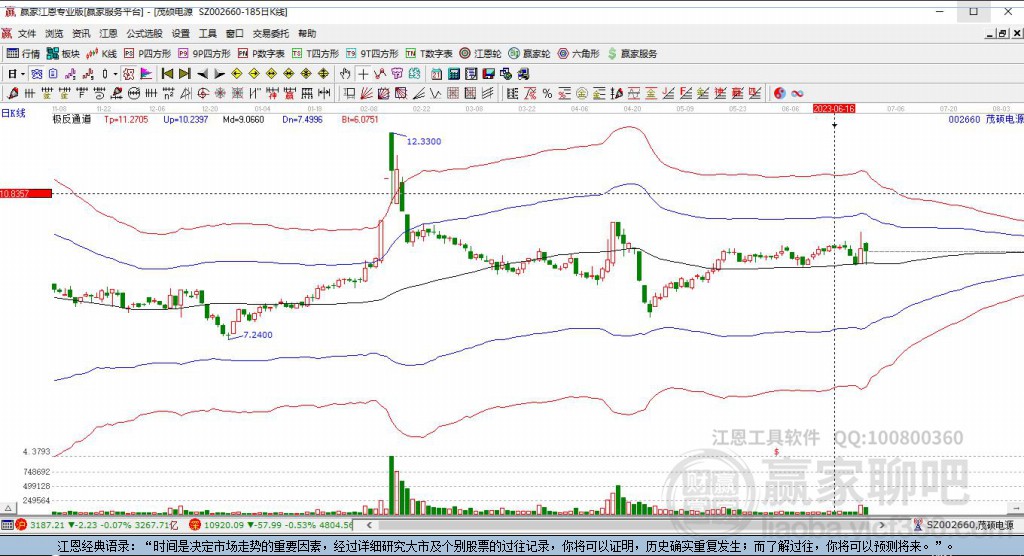Open the 帮助 menu
Image resolution: width=1024 pixels, height=556 pixels.
pos(307,33)
